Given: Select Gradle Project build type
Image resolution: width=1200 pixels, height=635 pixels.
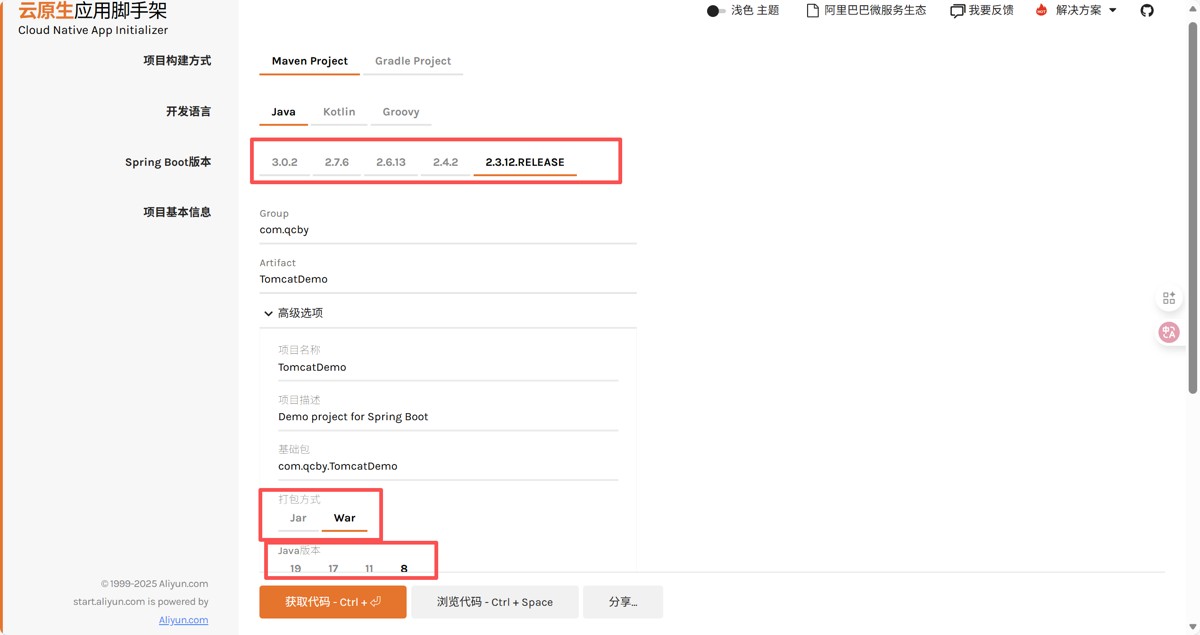Looking at the screenshot, I should (413, 61).
